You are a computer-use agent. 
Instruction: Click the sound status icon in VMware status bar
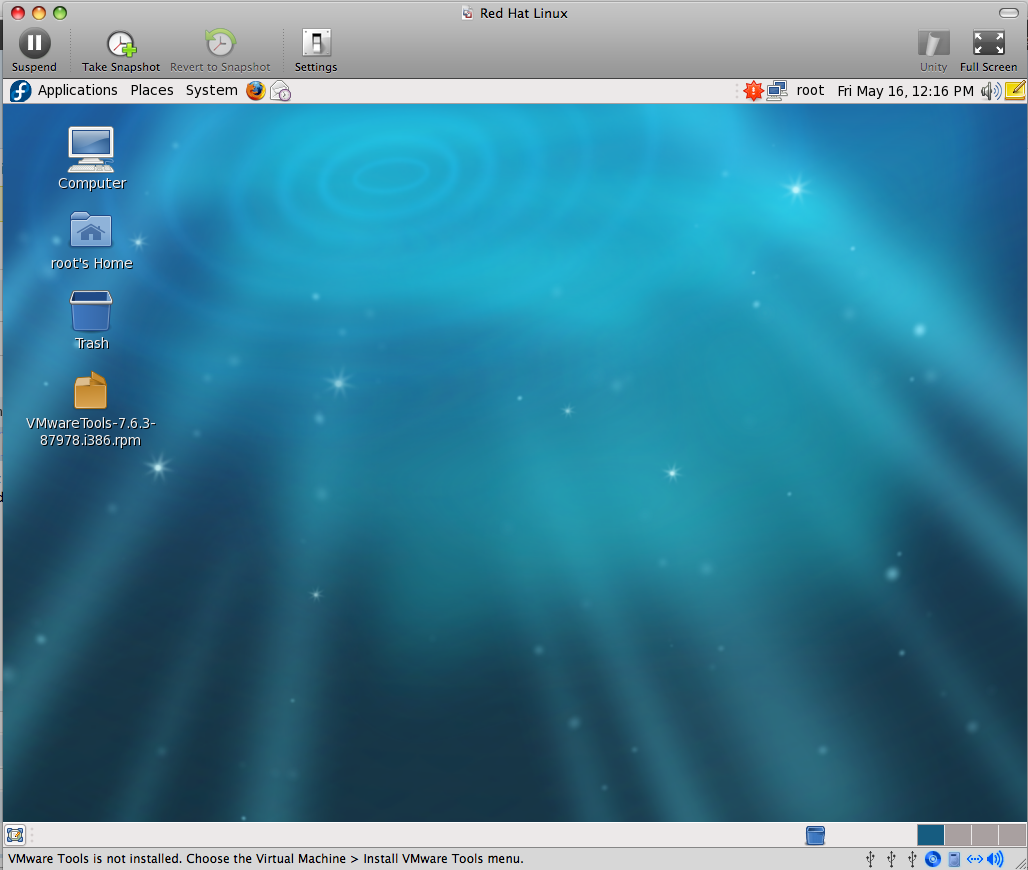tap(995, 859)
